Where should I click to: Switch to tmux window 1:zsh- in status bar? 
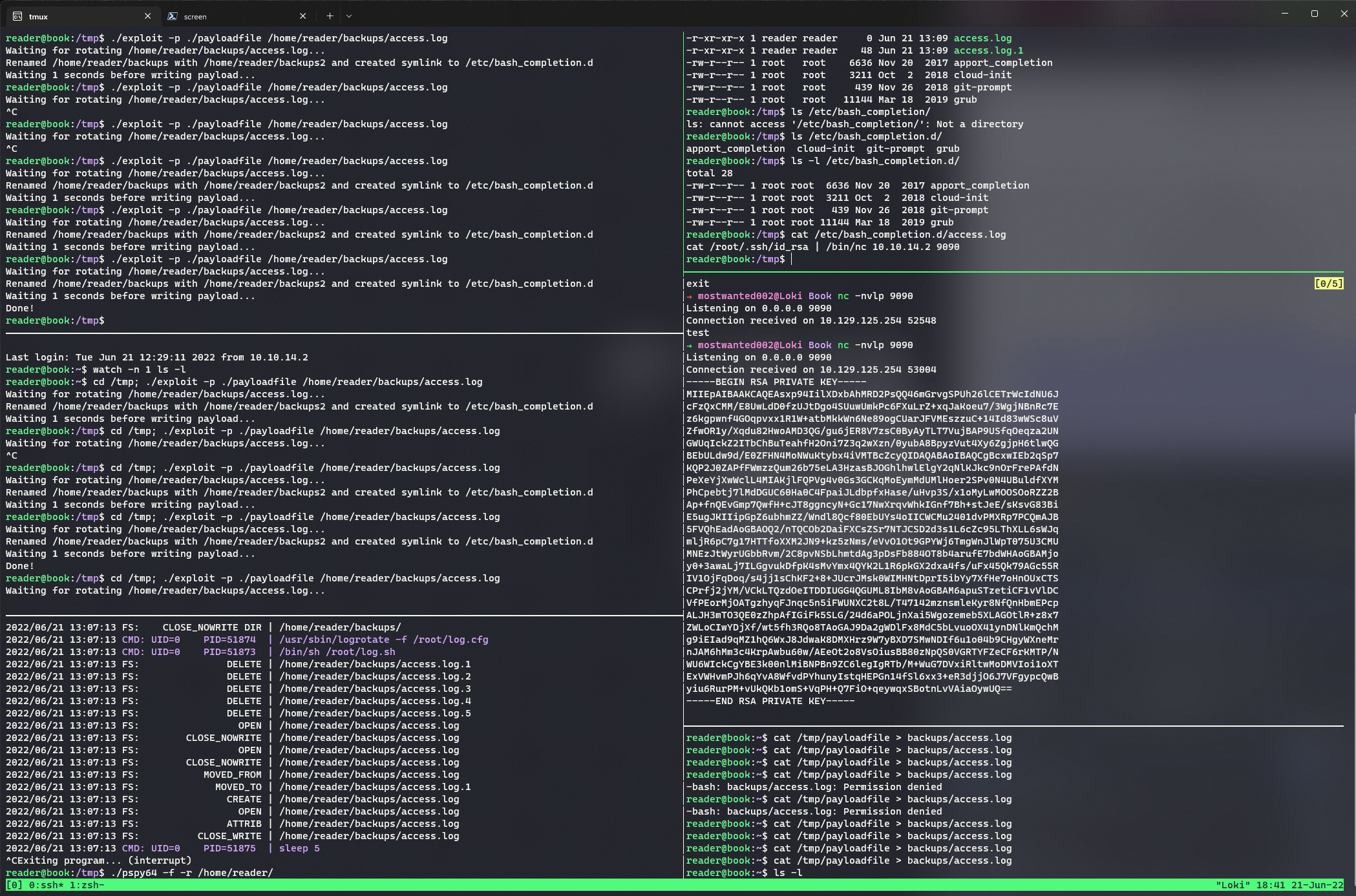pyautogui.click(x=87, y=885)
